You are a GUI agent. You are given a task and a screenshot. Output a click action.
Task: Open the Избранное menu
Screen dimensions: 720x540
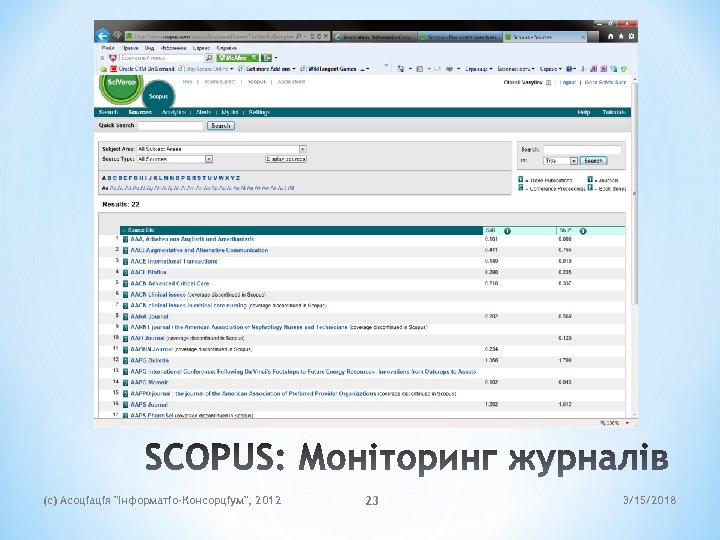[x=174, y=48]
